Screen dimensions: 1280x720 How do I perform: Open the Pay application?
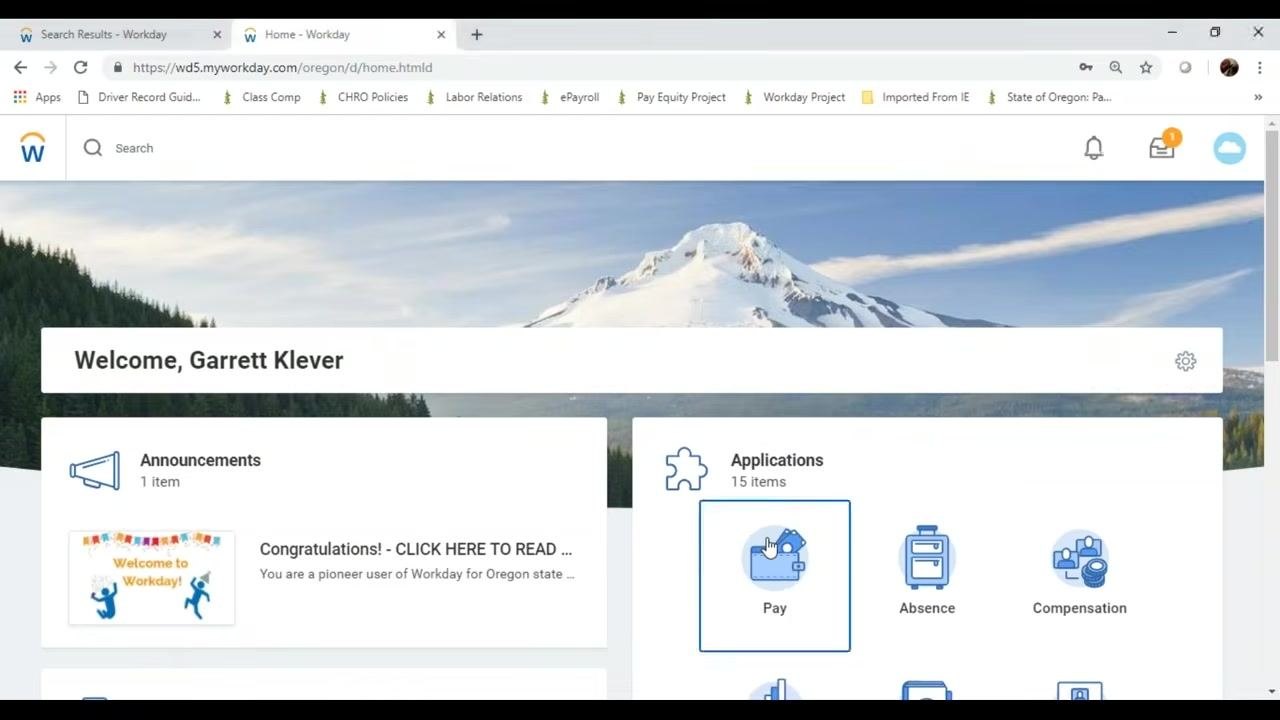click(x=775, y=576)
